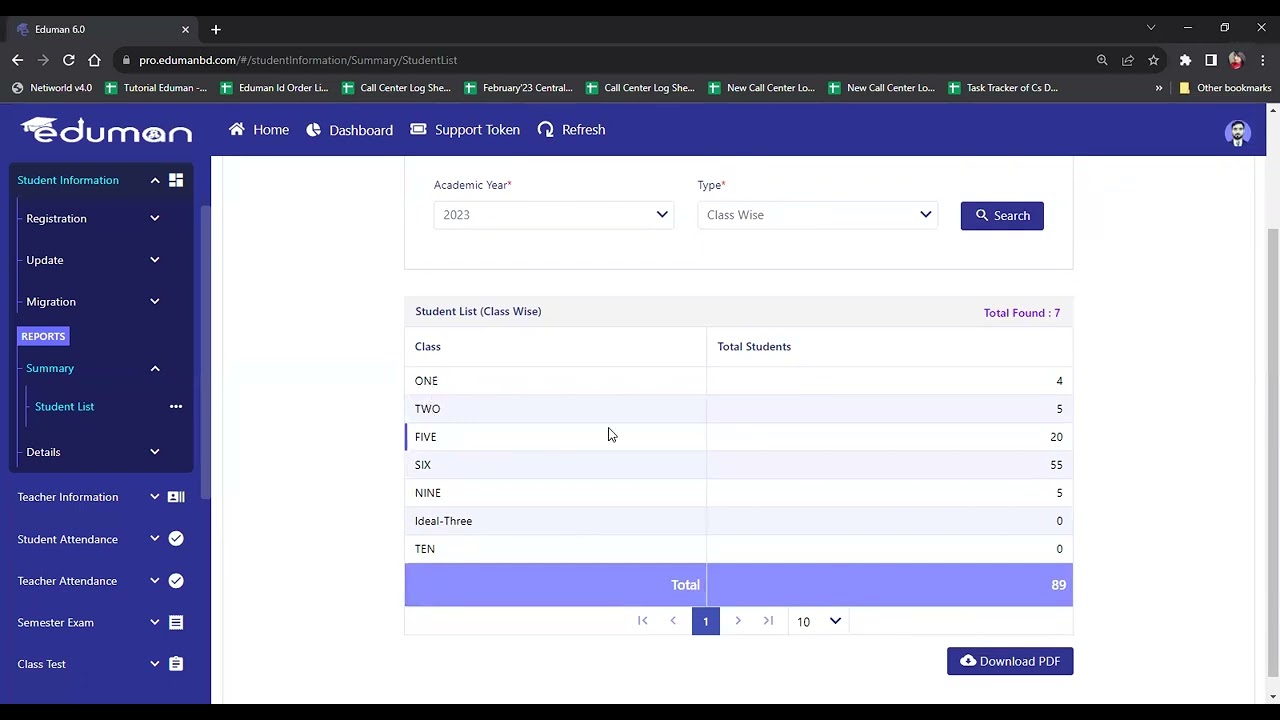This screenshot has height=720, width=1280.
Task: Open the Eduman Id Order Li... bookmark
Action: click(274, 88)
